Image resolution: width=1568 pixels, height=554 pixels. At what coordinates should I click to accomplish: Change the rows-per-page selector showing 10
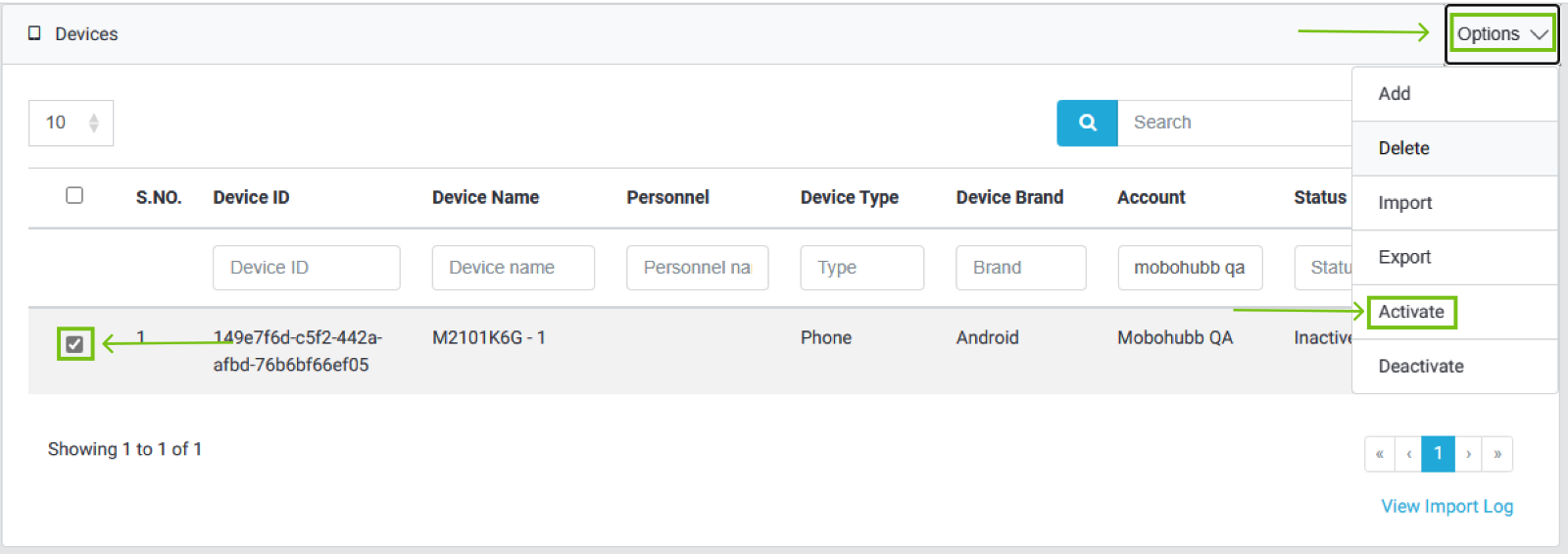click(x=71, y=123)
